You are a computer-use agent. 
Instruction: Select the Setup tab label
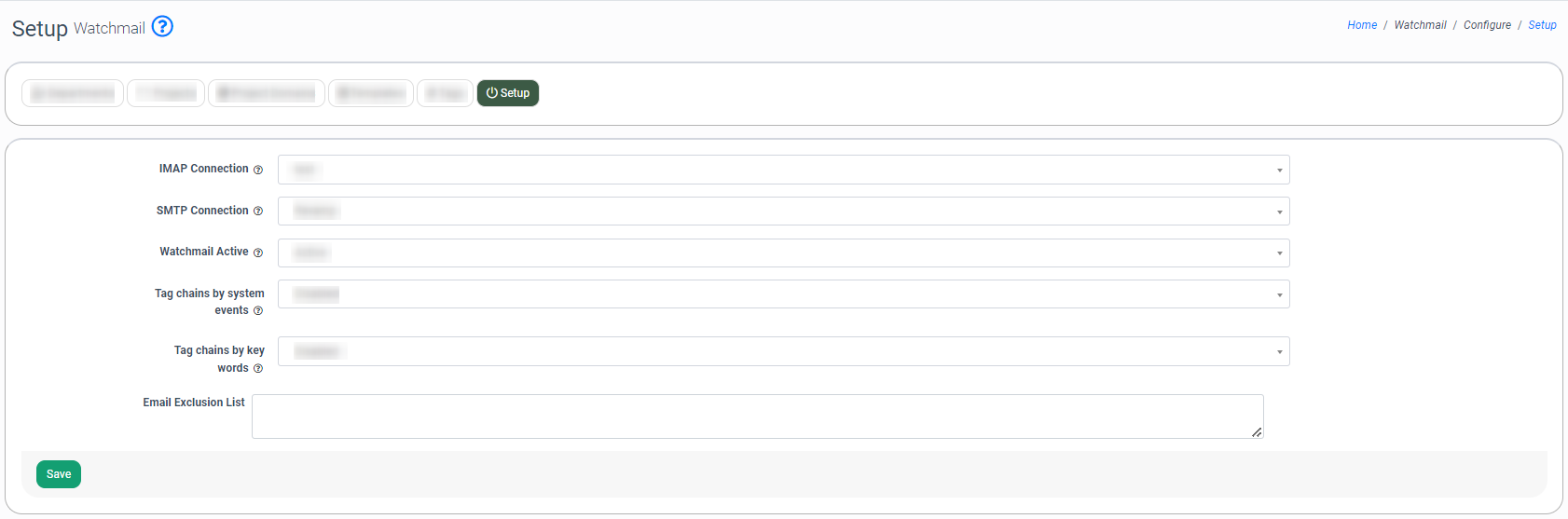coord(516,93)
